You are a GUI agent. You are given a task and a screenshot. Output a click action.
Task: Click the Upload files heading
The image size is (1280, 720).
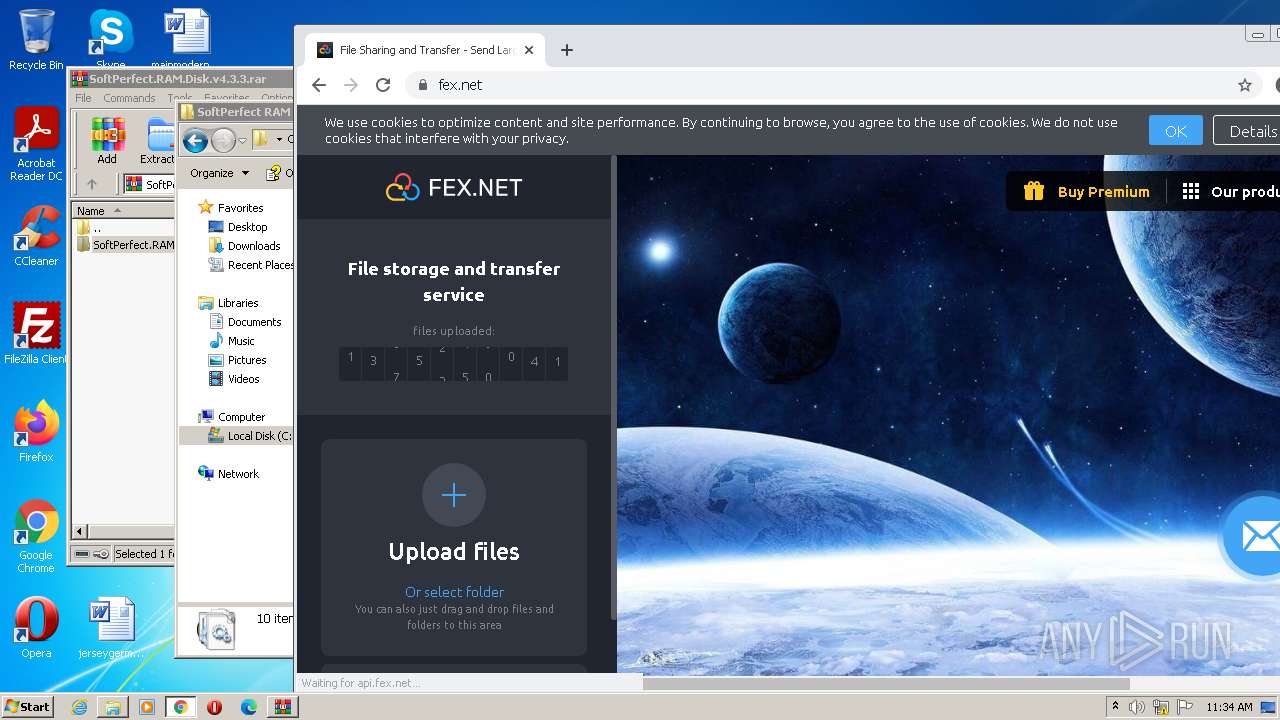click(x=454, y=552)
